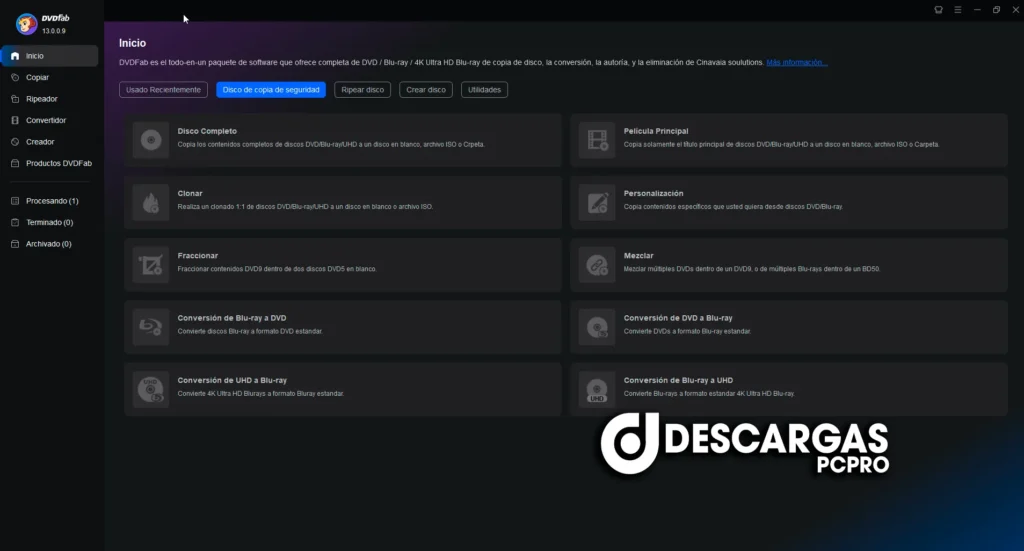The width and height of the screenshot is (1024, 551).
Task: Switch to the Utilidades tab
Action: (484, 90)
